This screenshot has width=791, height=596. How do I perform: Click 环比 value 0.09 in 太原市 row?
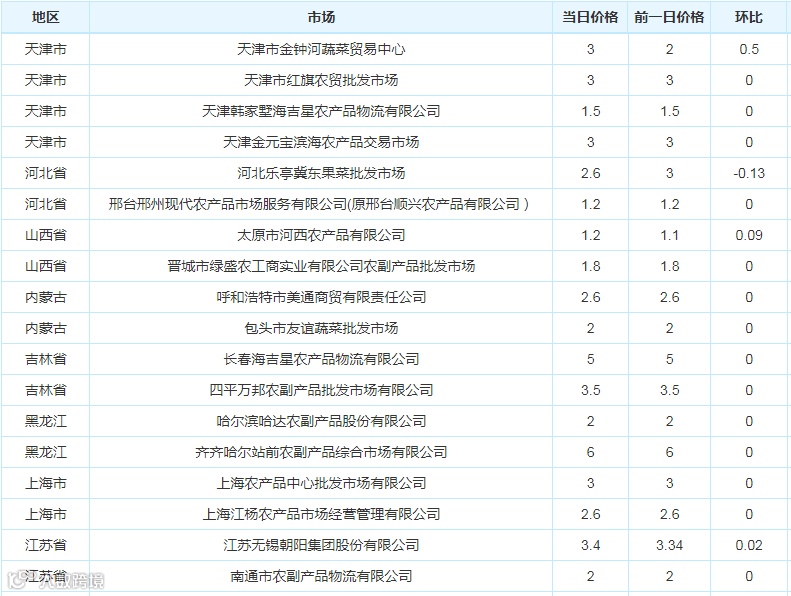click(x=749, y=235)
